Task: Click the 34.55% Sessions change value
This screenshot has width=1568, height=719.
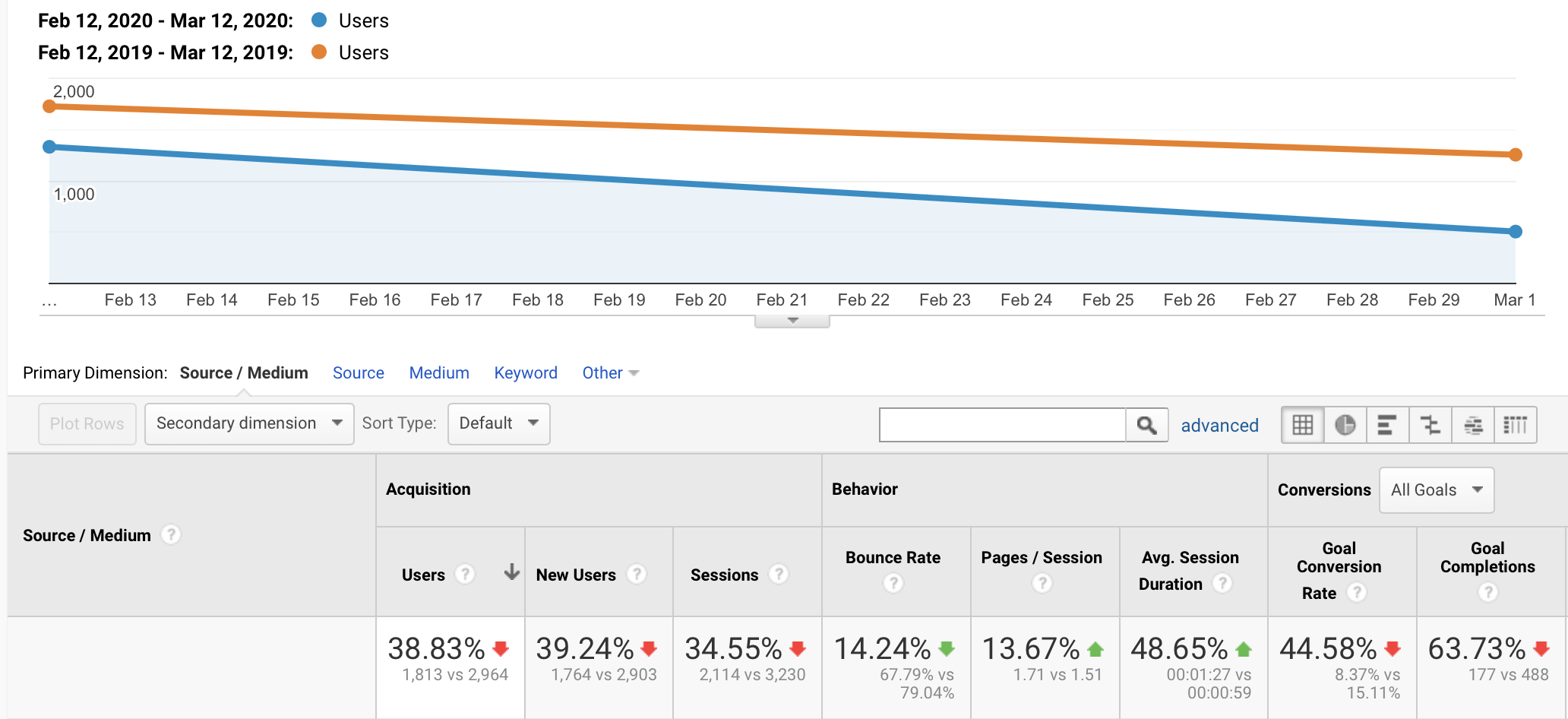Action: click(x=734, y=649)
